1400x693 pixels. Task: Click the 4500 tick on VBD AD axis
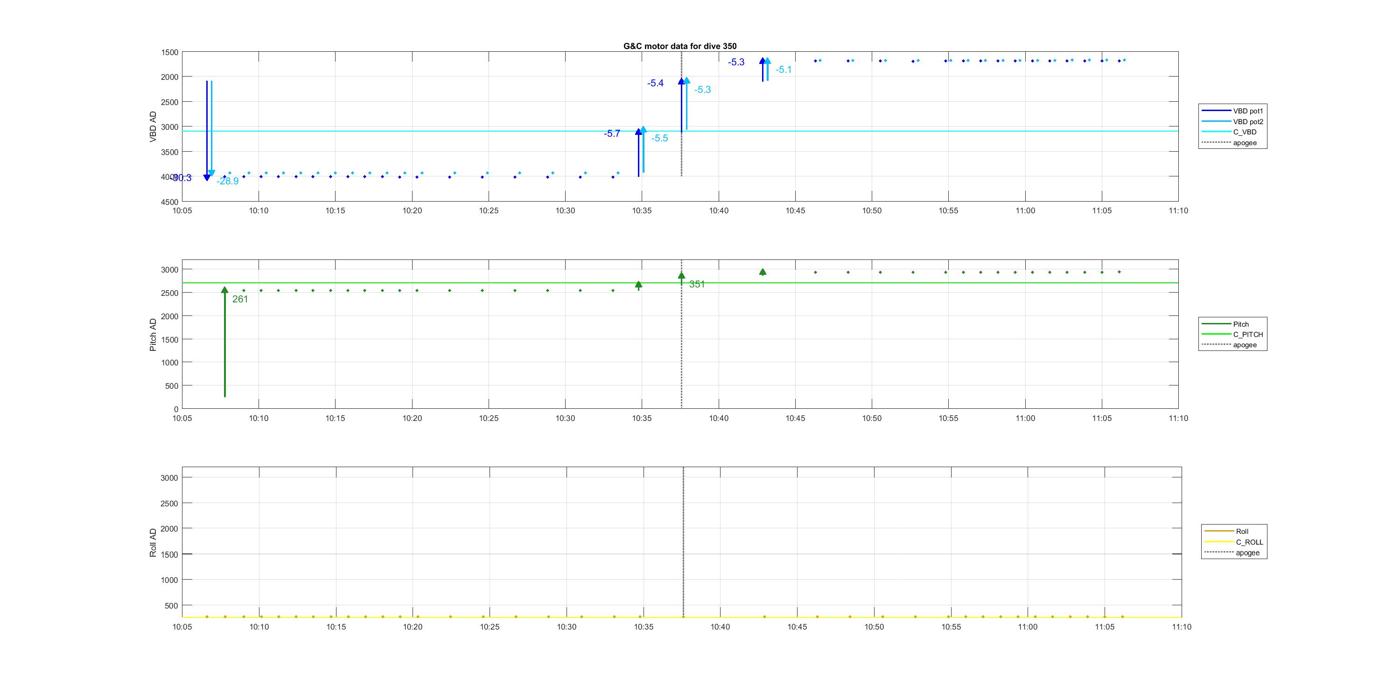[169, 202]
